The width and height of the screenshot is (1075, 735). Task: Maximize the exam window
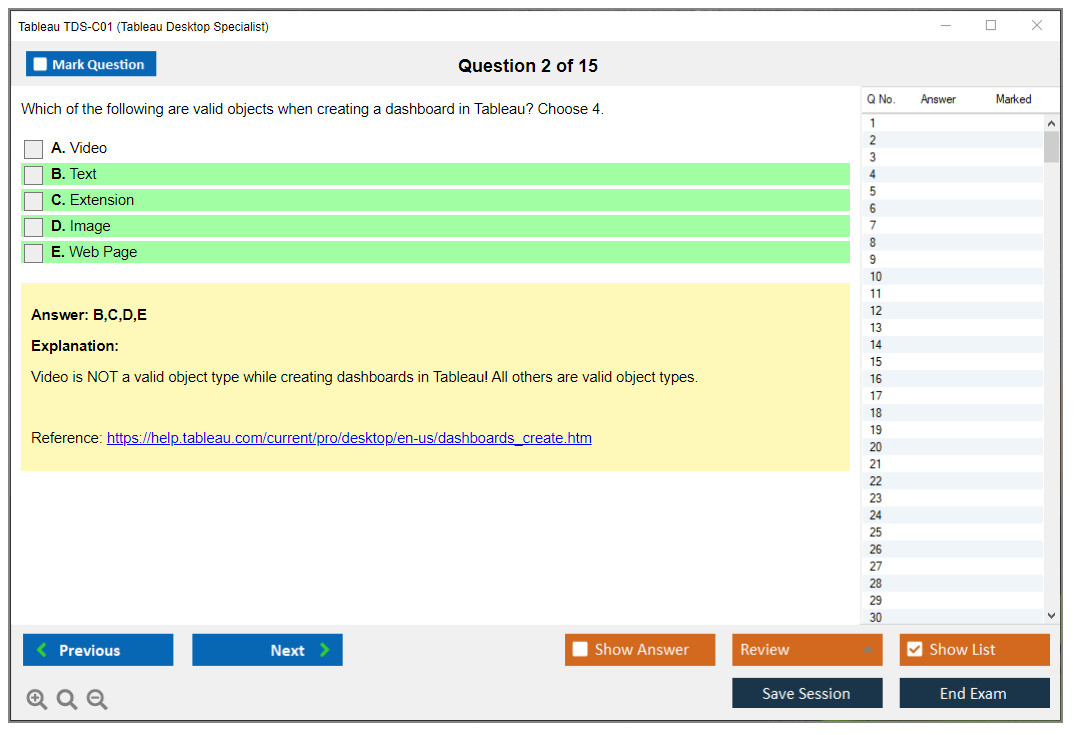click(x=991, y=26)
